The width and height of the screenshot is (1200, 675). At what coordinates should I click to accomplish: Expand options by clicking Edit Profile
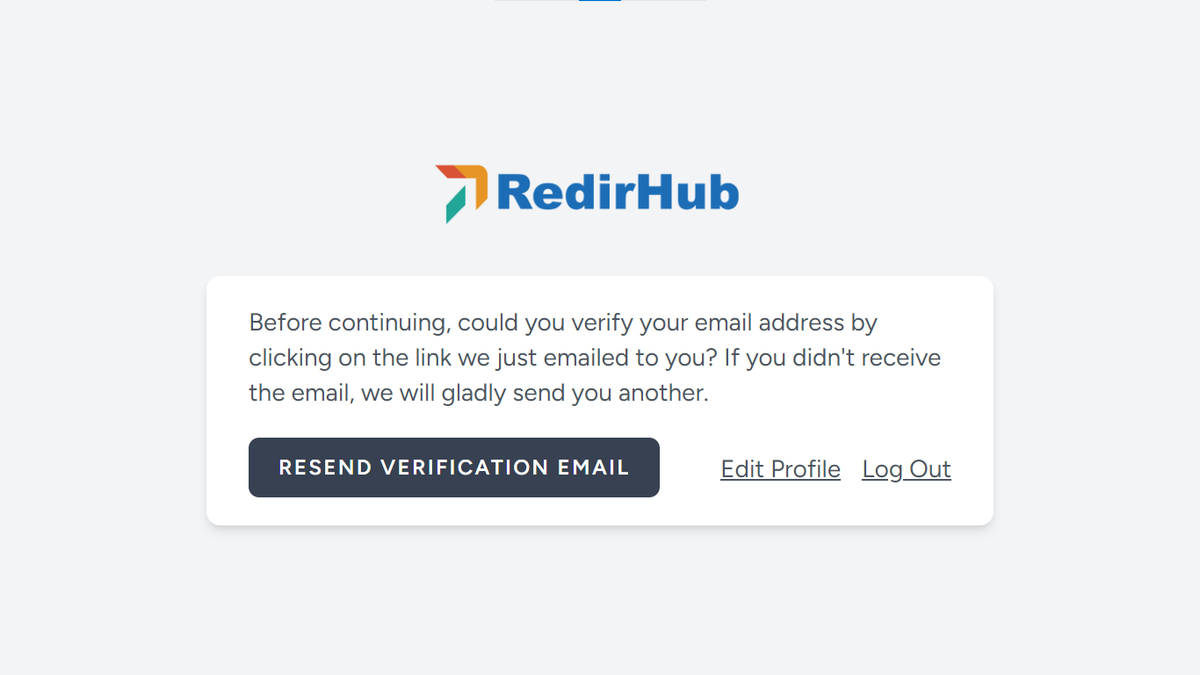(x=780, y=468)
